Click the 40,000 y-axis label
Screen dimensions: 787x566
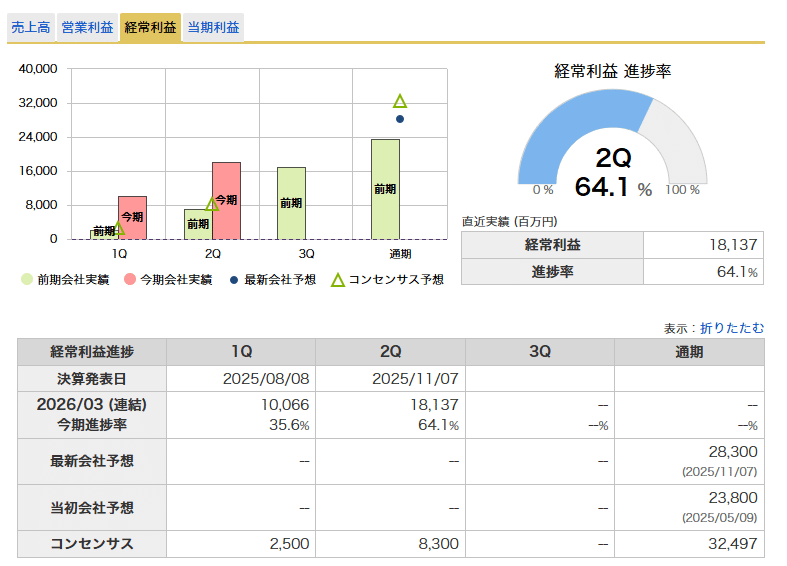click(x=38, y=69)
